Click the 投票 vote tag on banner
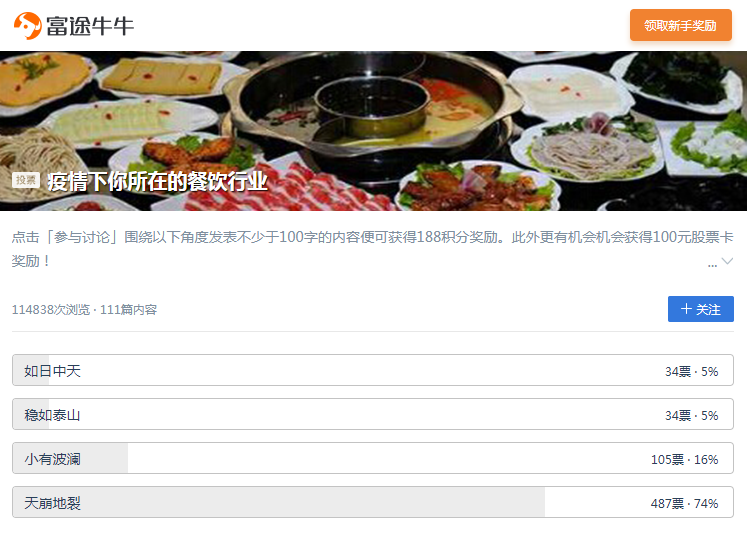Image resolution: width=747 pixels, height=533 pixels. pyautogui.click(x=25, y=180)
